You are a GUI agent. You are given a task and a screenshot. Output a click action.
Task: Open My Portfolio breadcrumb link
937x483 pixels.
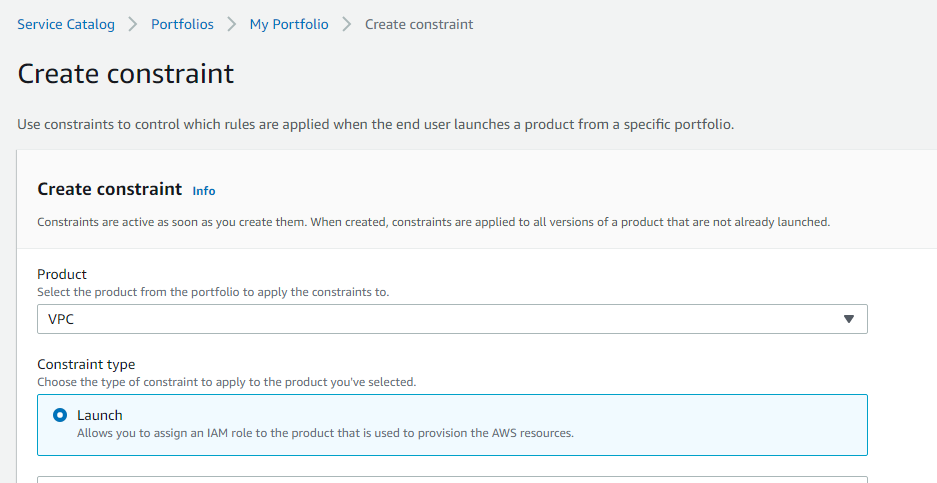pyautogui.click(x=289, y=24)
